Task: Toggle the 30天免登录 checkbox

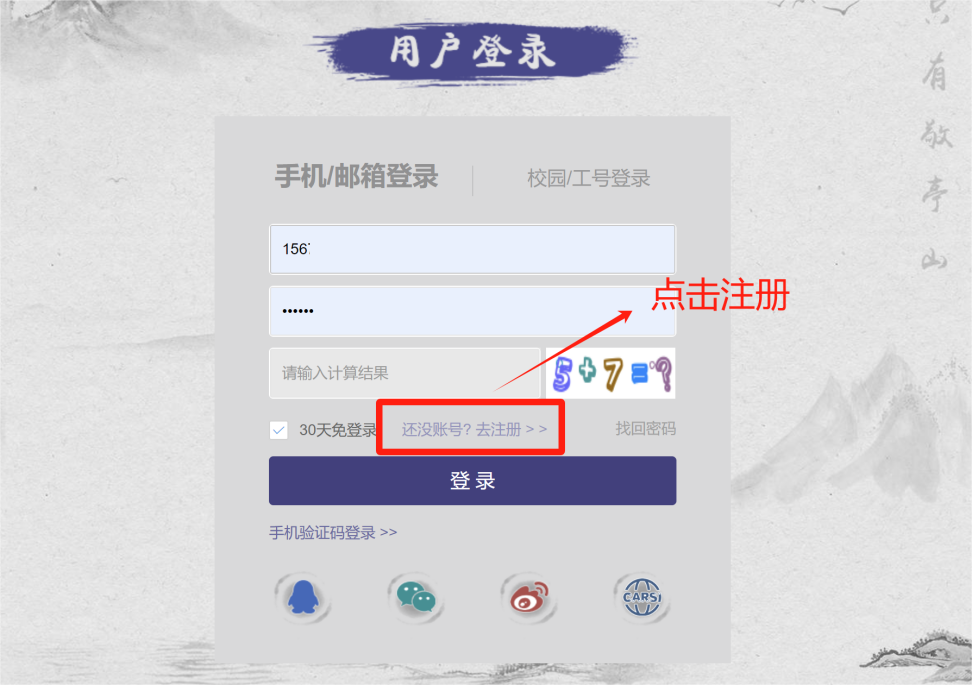Action: (278, 430)
